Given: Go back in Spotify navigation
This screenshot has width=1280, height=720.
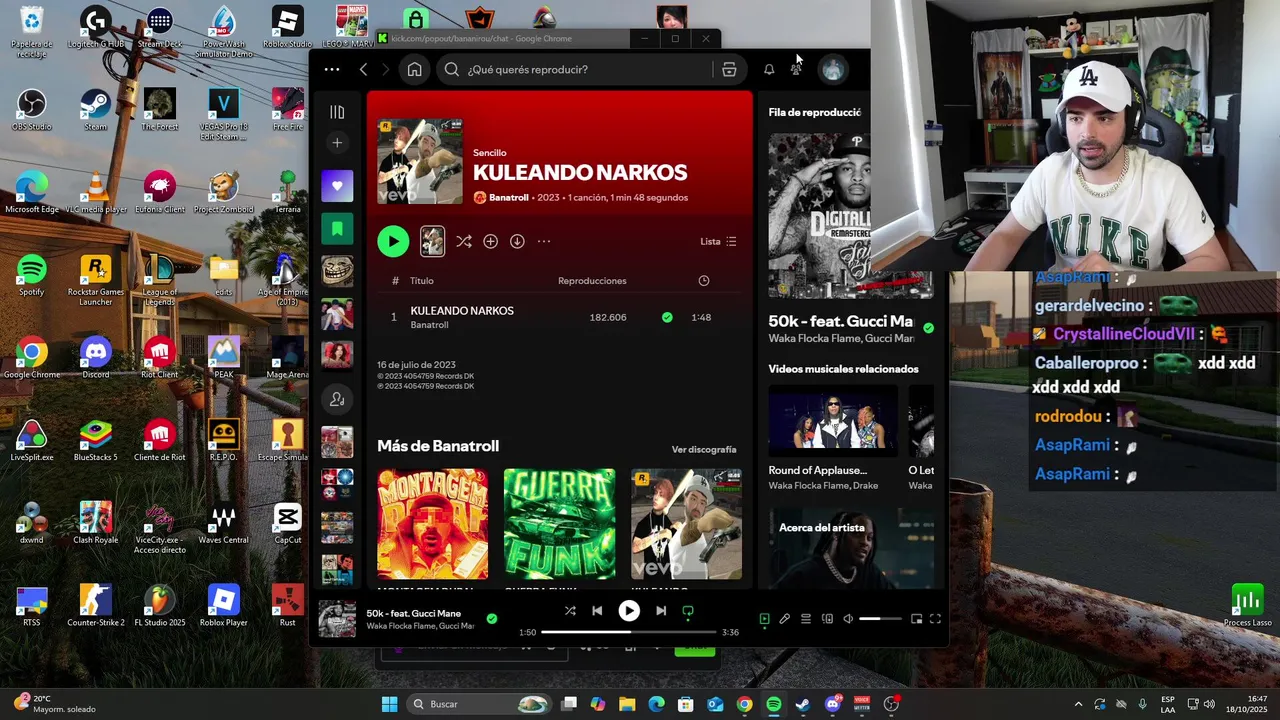Looking at the screenshot, I should point(364,69).
